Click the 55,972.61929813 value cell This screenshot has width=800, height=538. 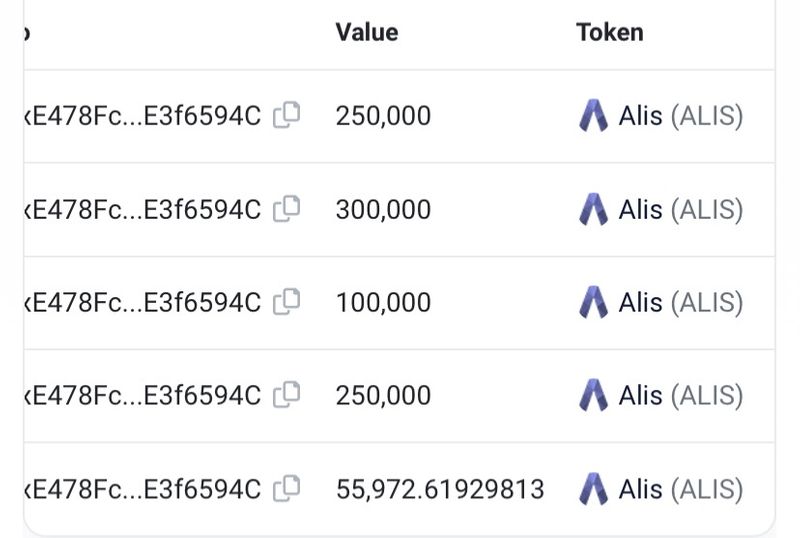click(440, 489)
